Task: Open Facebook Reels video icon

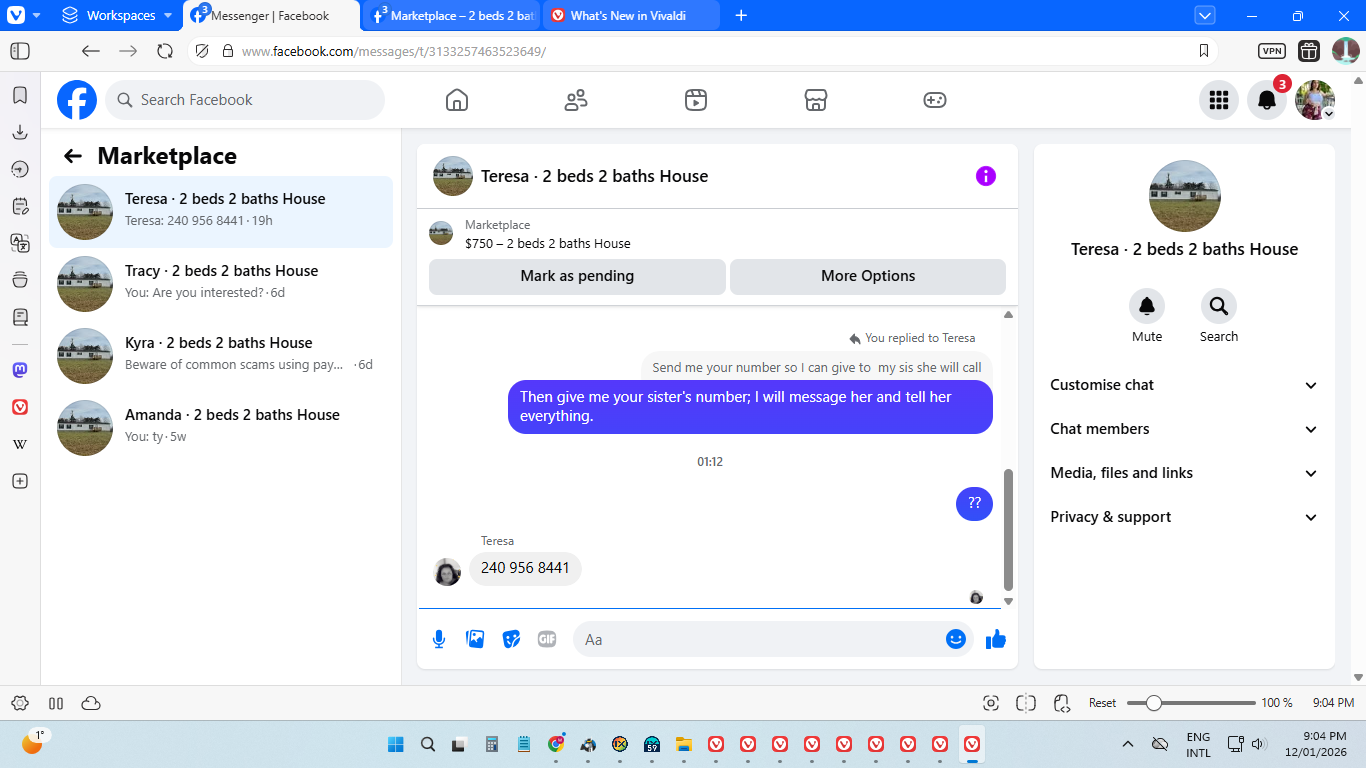Action: click(x=696, y=100)
